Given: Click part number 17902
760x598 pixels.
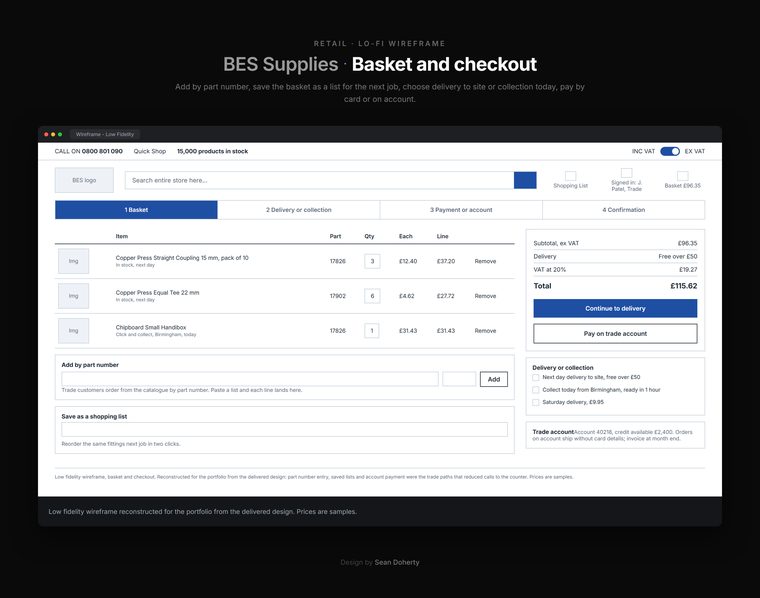Looking at the screenshot, I should coord(338,296).
